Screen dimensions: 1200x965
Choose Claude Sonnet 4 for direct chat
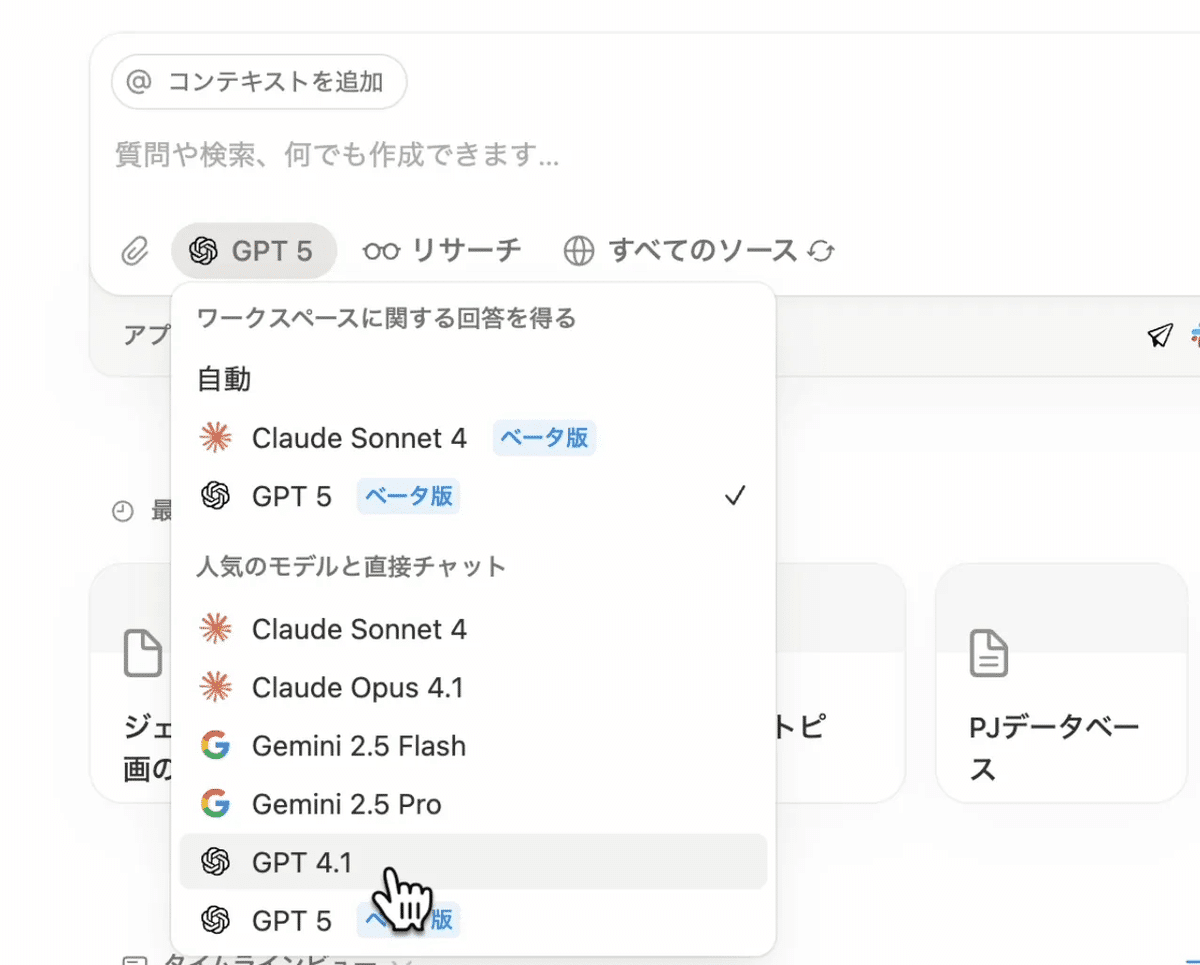pos(360,629)
